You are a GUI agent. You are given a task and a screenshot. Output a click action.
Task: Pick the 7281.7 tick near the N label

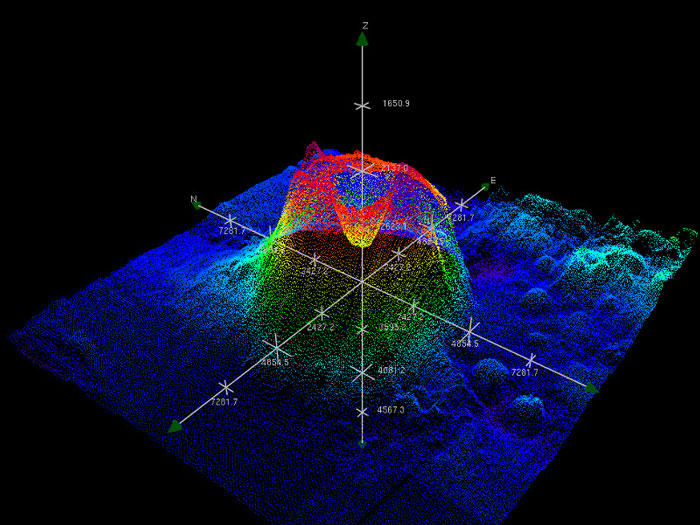[231, 220]
